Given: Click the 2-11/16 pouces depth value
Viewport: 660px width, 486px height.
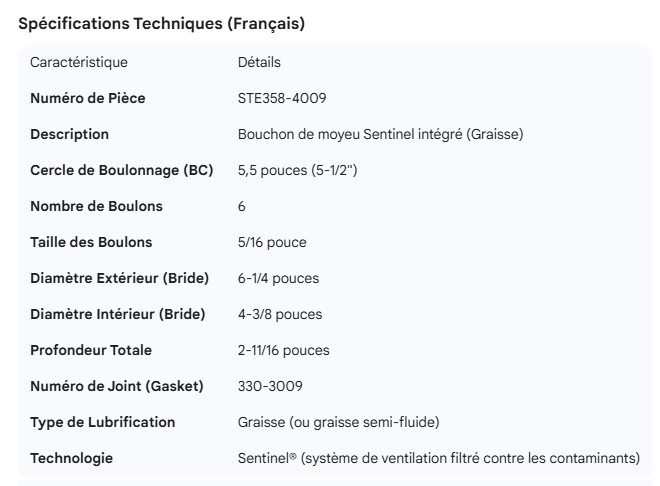Looking at the screenshot, I should (x=283, y=350).
